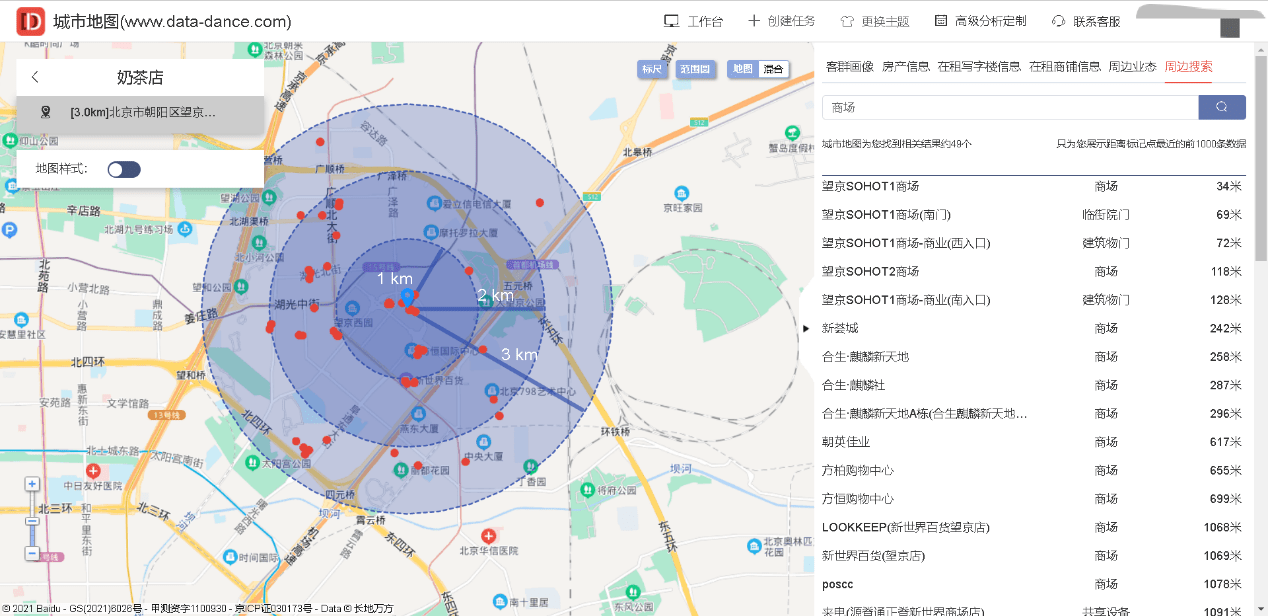This screenshot has height=616, width=1268.
Task: Click the user avatar in the header
Action: (1230, 27)
